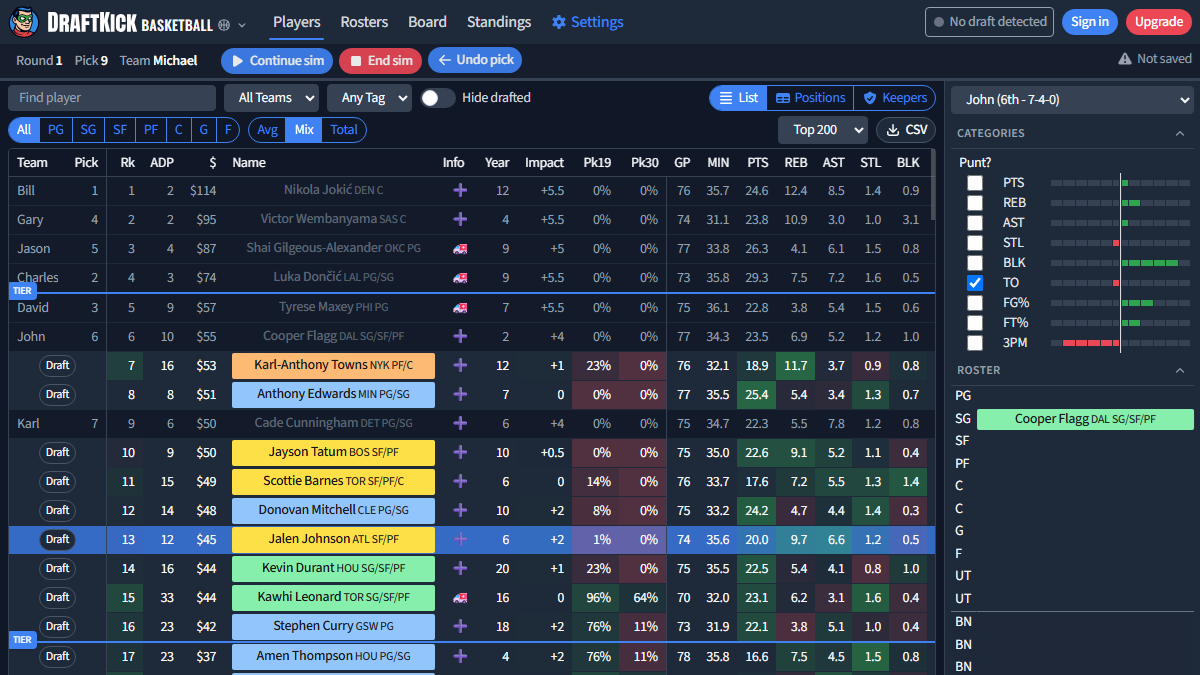Open the All Teams dropdown
1200x675 pixels.
point(271,98)
